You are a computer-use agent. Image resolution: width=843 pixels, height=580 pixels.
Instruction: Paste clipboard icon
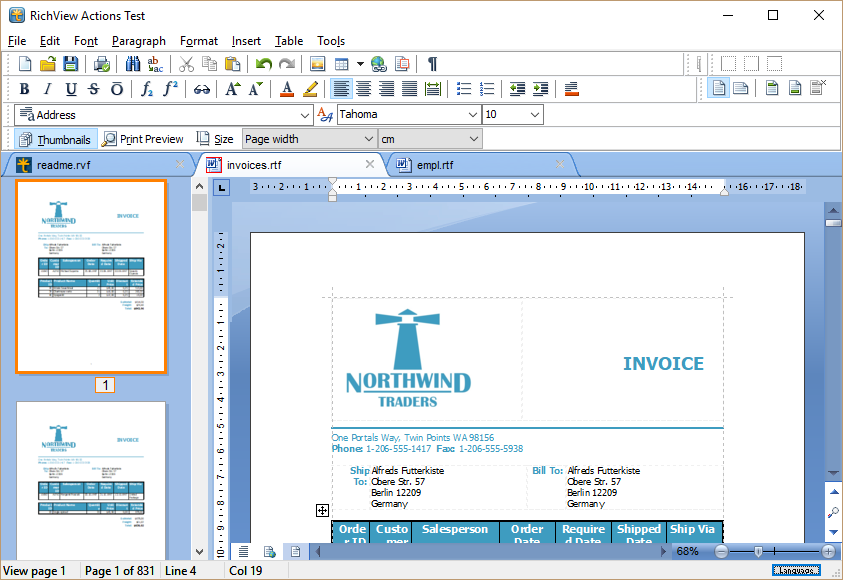(x=232, y=64)
